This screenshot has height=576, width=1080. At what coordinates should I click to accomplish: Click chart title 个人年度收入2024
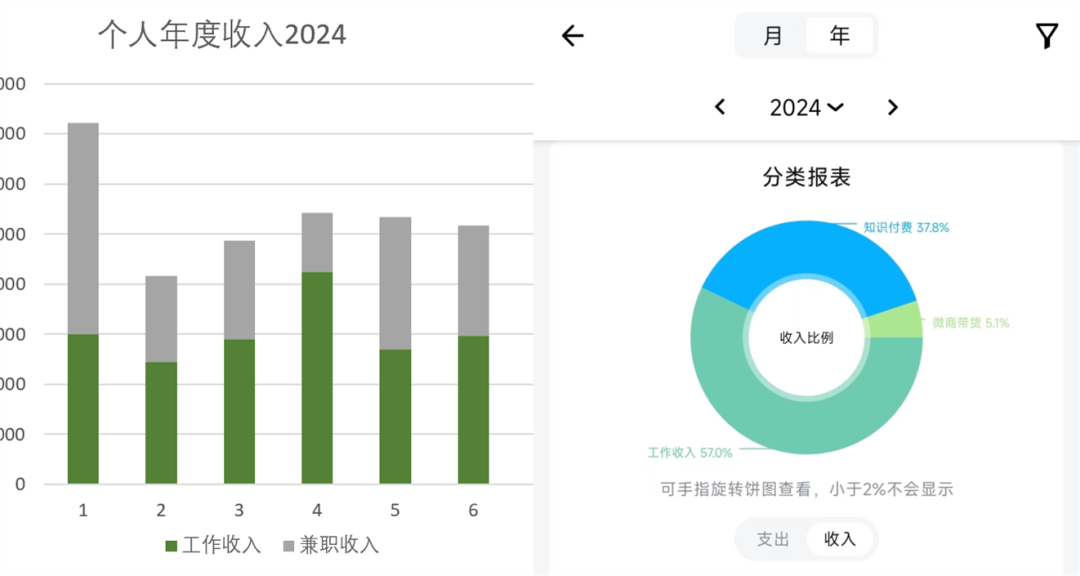coord(221,34)
